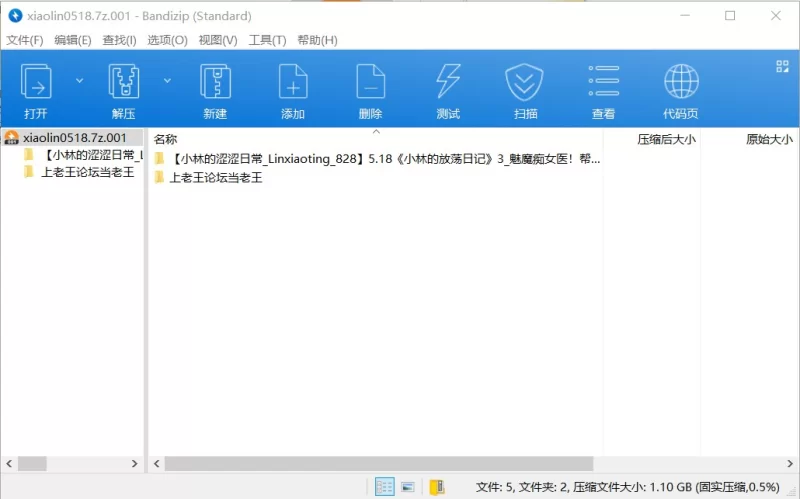Screen dimensions: 800x499
Task: Click the Extract (解压) toolbar icon
Action: 123,82
